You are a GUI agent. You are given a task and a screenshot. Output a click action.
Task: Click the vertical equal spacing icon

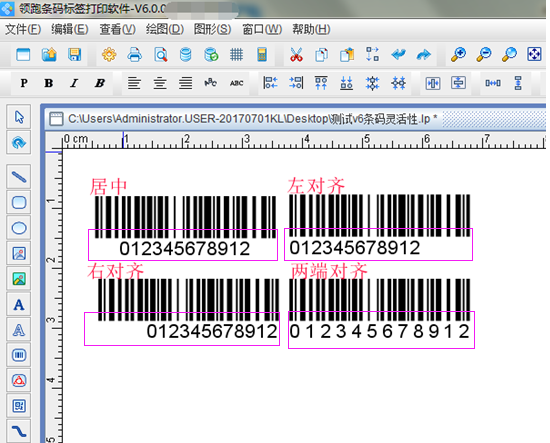pyautogui.click(x=518, y=83)
